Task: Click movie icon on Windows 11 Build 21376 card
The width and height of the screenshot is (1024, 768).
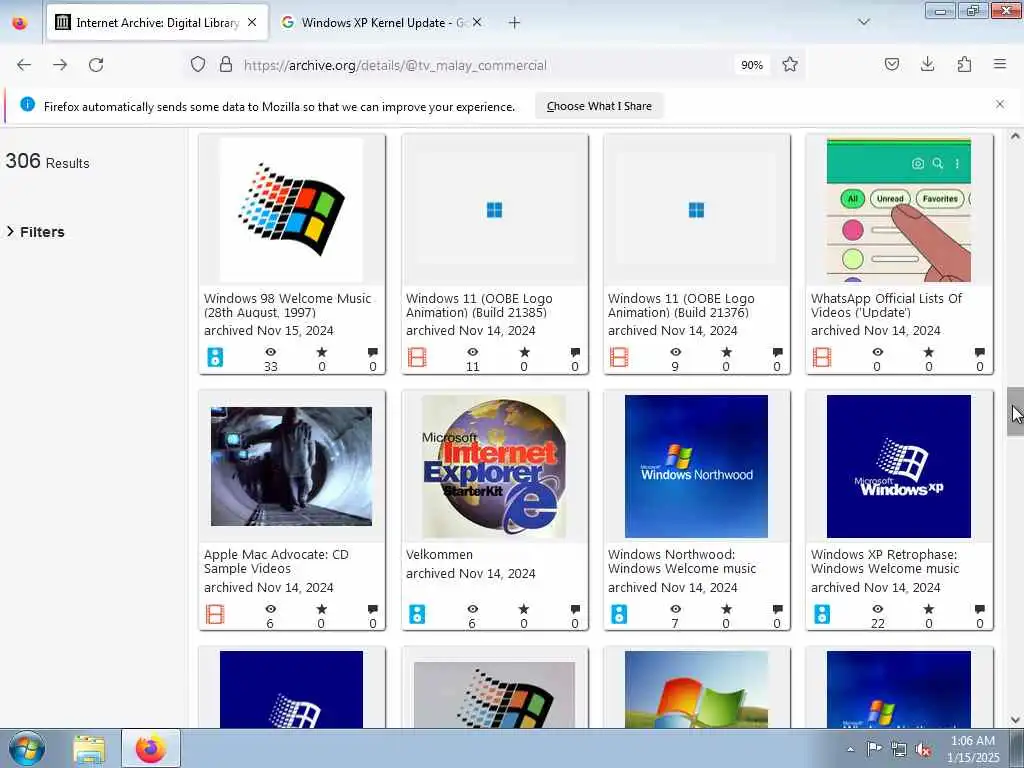Action: 619,357
